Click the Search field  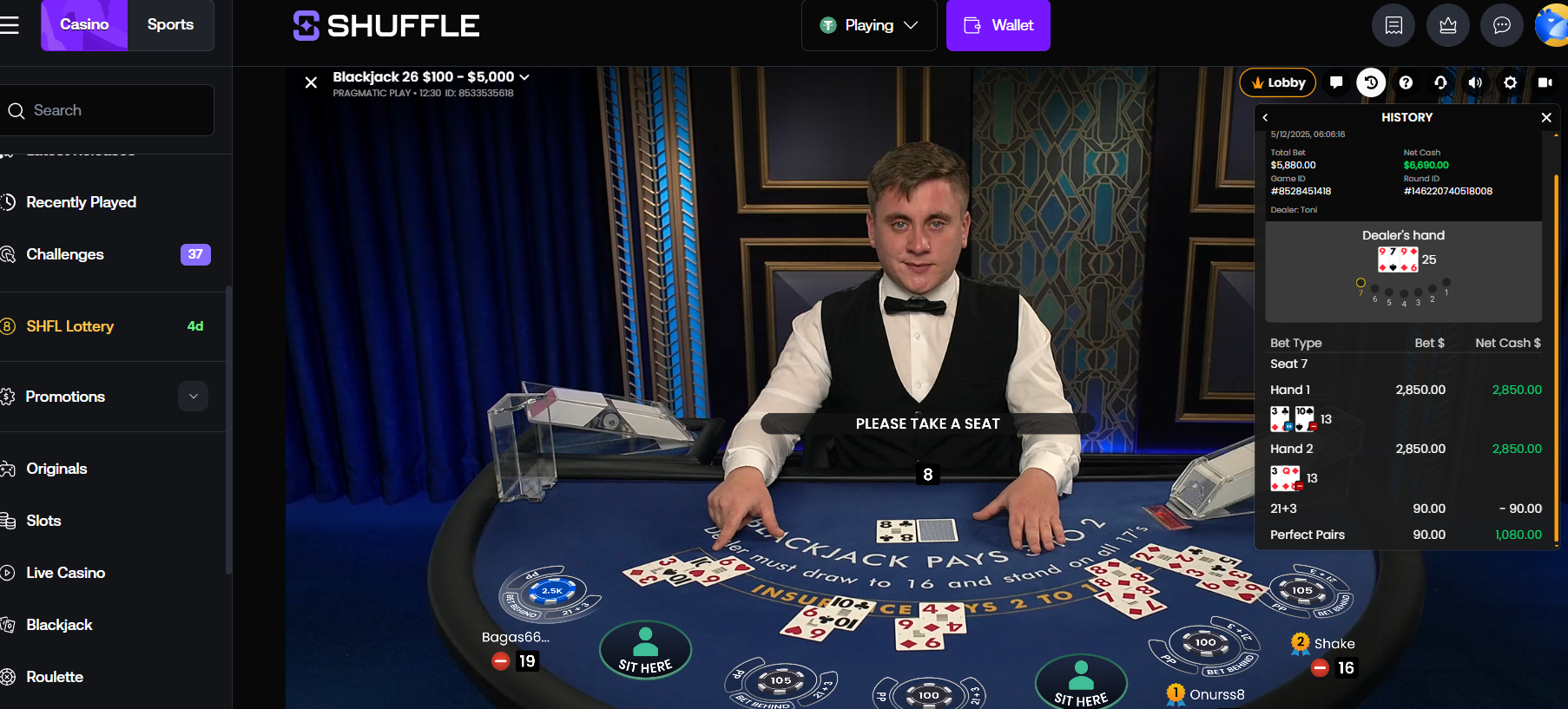click(x=108, y=110)
